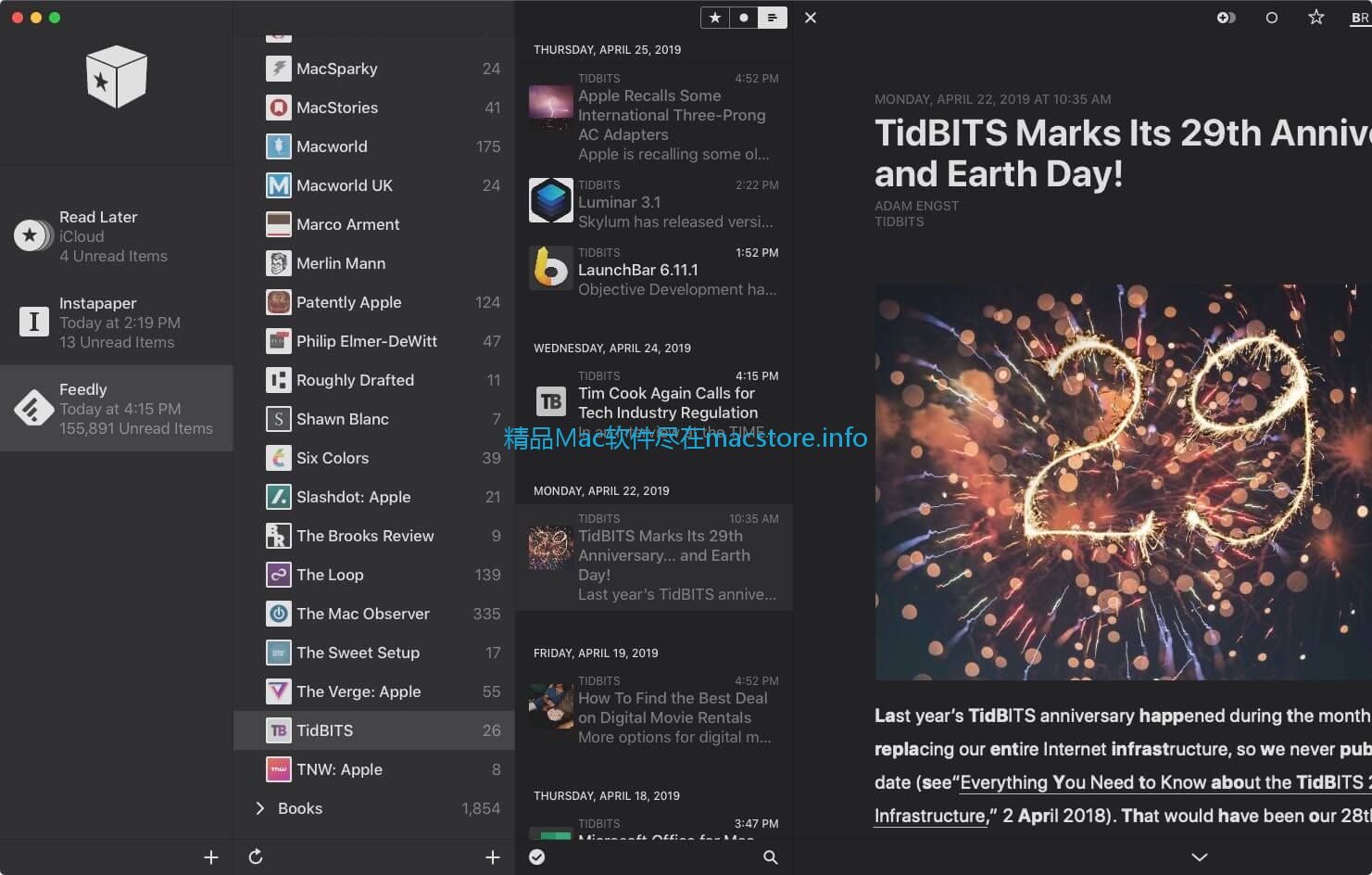Add a new feed subscription
Image resolution: width=1372 pixels, height=875 pixels.
click(x=493, y=857)
